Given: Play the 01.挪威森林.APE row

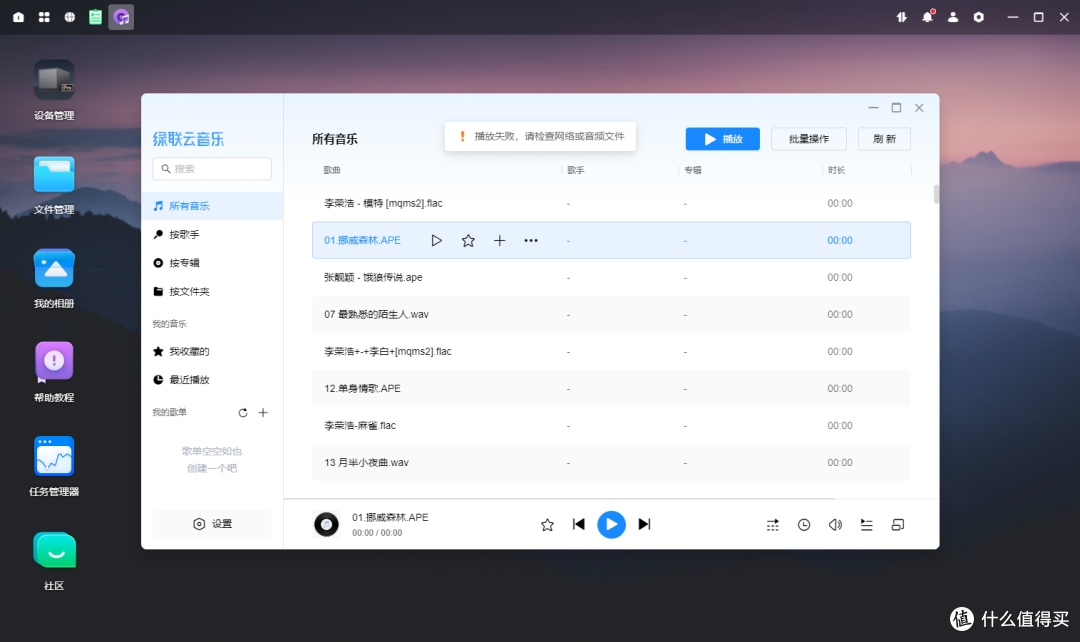Looking at the screenshot, I should [436, 240].
